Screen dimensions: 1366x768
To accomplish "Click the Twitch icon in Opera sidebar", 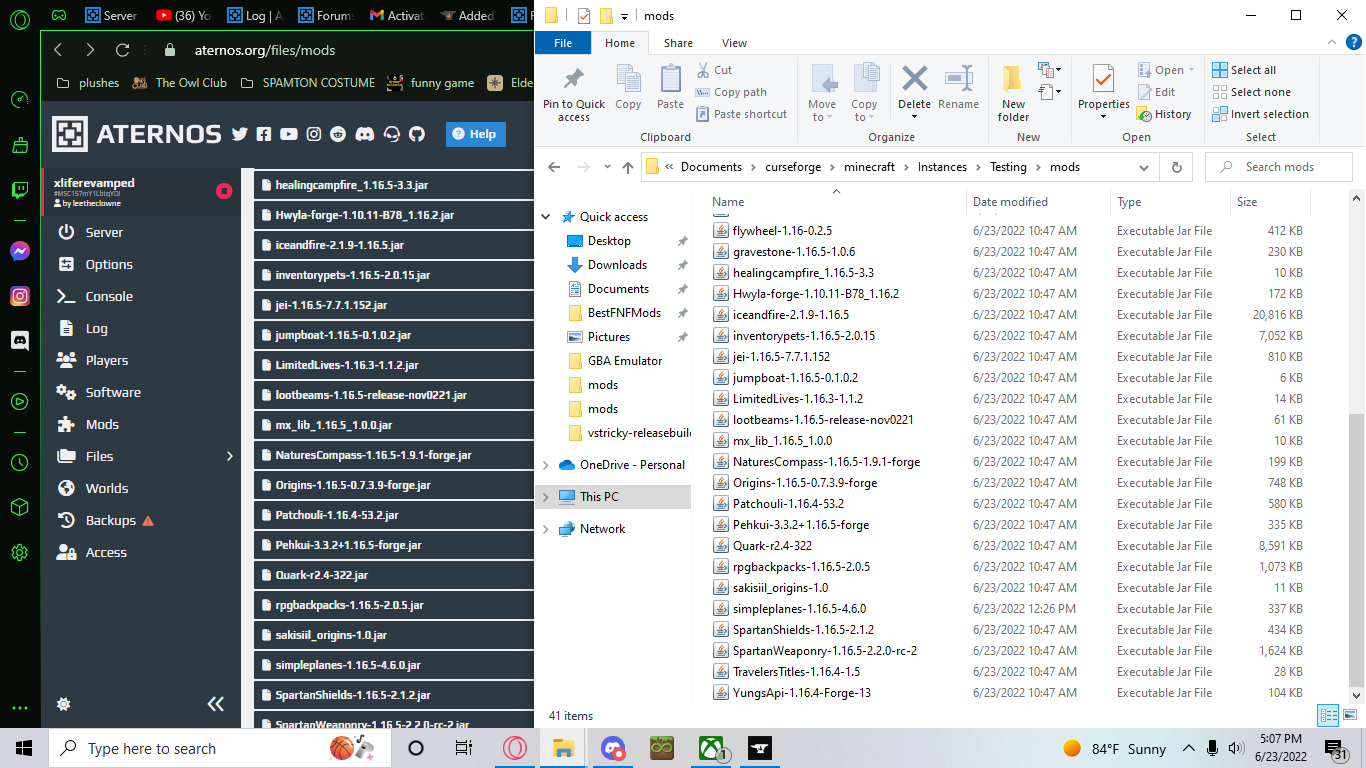I will 19,190.
